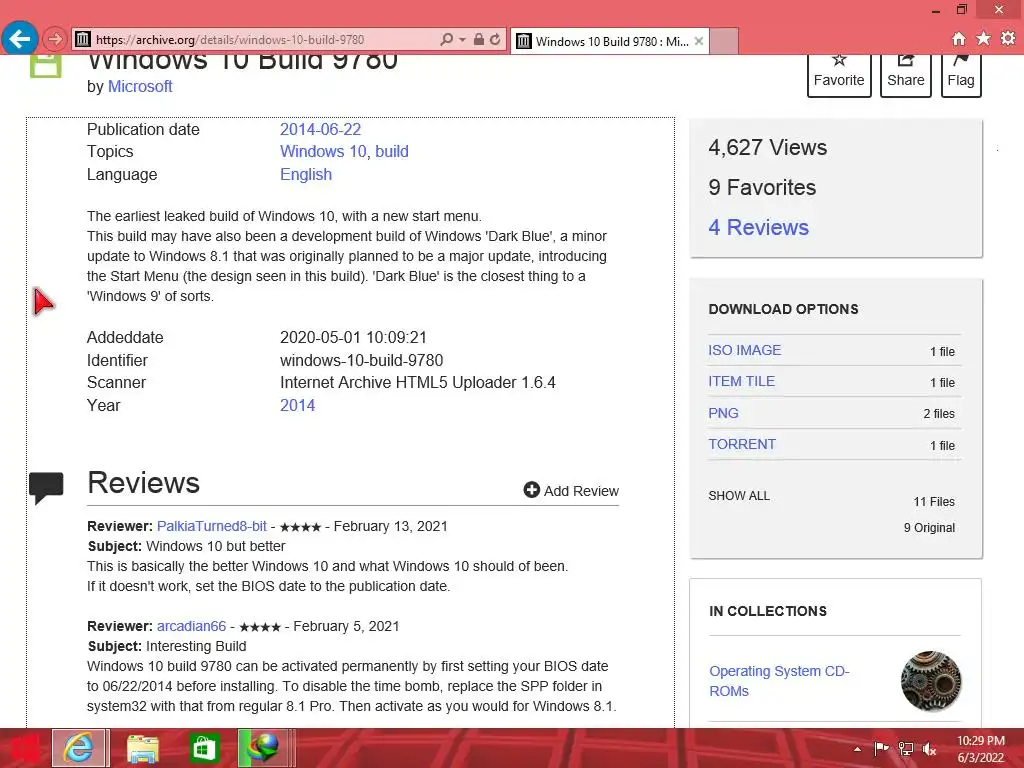Screen dimensions: 1024x768
Task: Open Internet Download Manager taskbar icon
Action: click(263, 748)
